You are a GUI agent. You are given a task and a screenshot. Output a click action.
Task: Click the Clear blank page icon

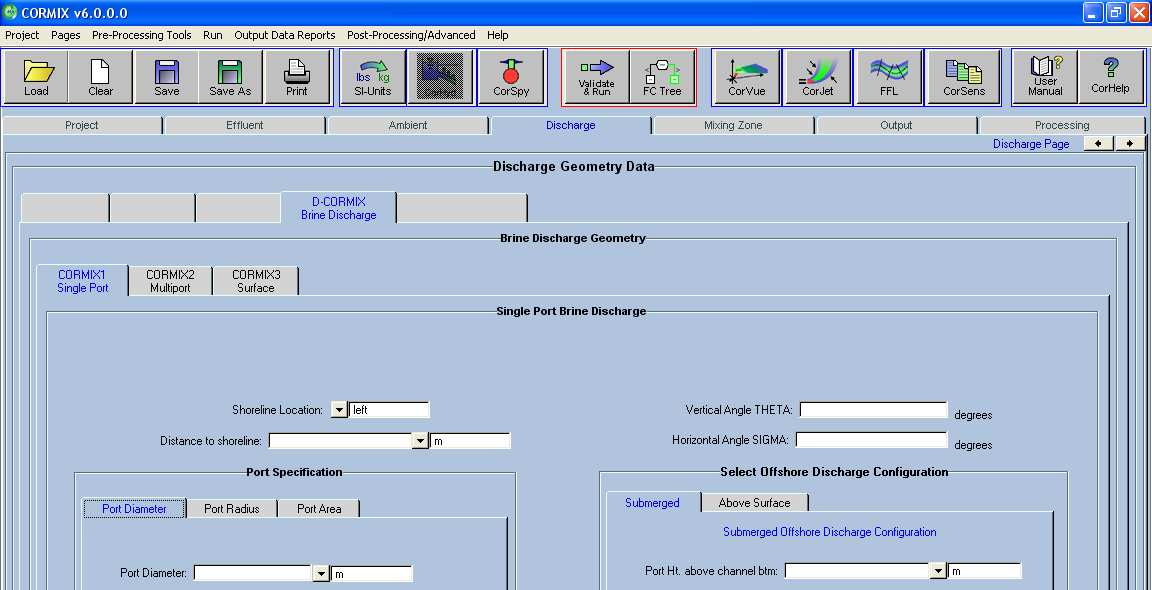(101, 77)
